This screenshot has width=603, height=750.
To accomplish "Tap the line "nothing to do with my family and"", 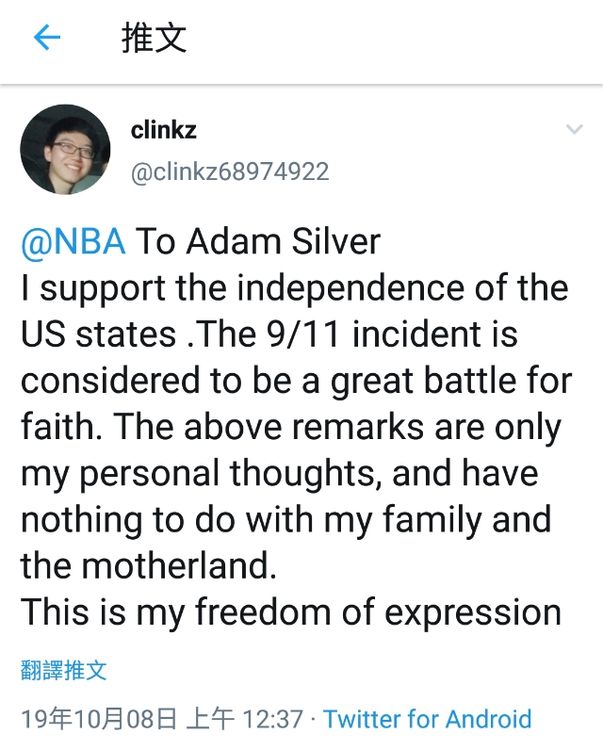I will (x=286, y=520).
